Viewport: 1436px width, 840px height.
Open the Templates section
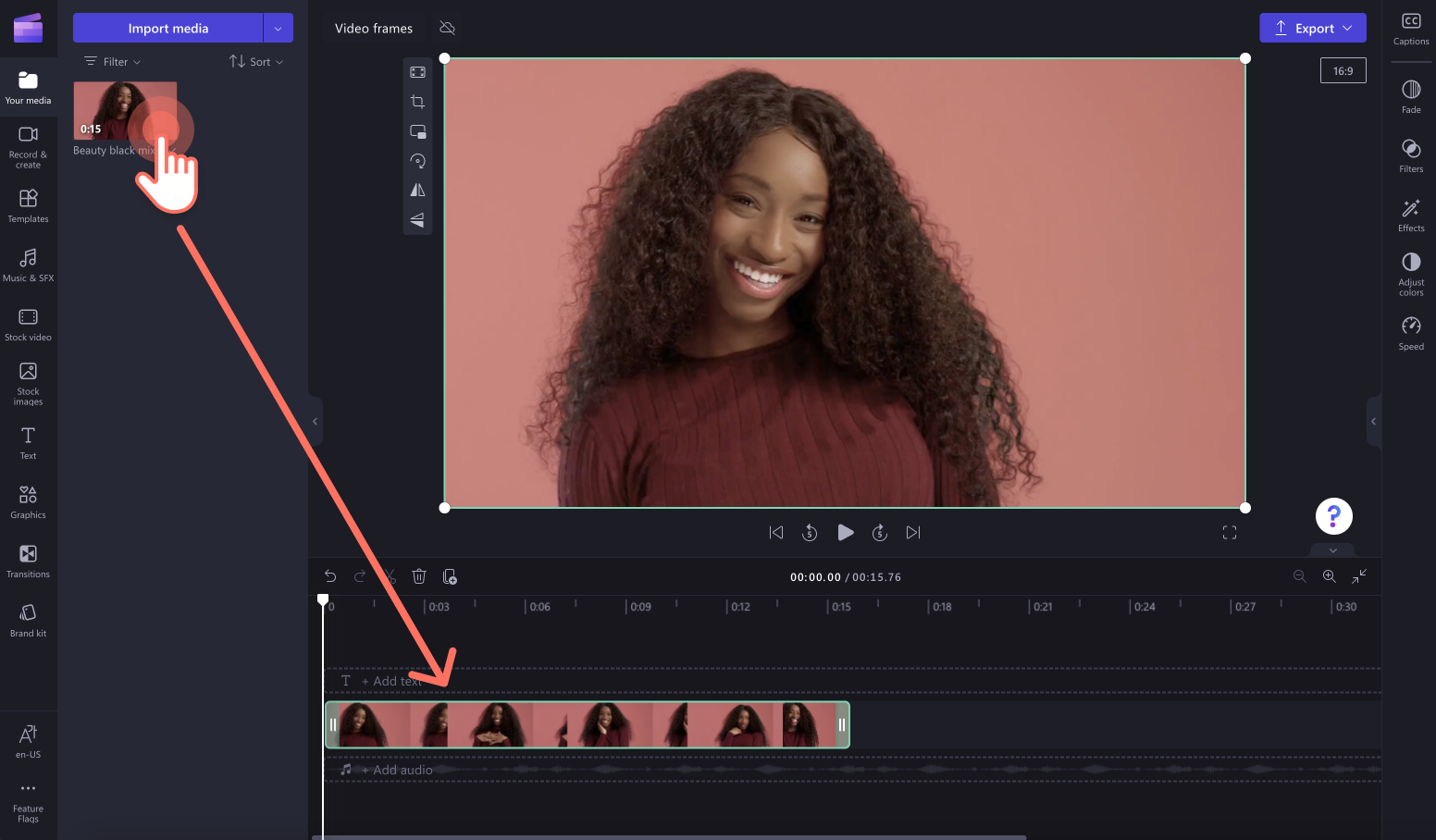[29, 205]
